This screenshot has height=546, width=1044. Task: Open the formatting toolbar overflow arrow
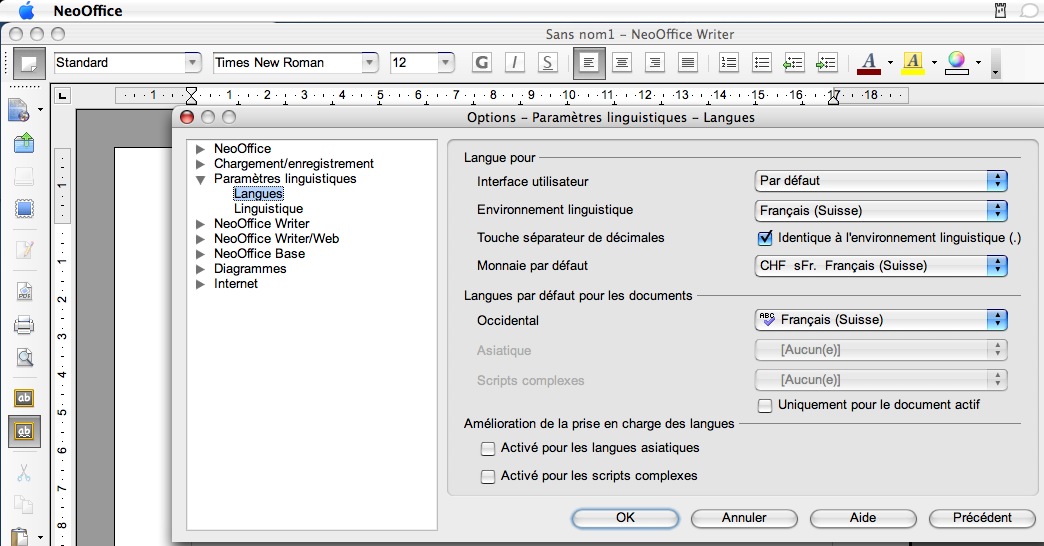995,63
